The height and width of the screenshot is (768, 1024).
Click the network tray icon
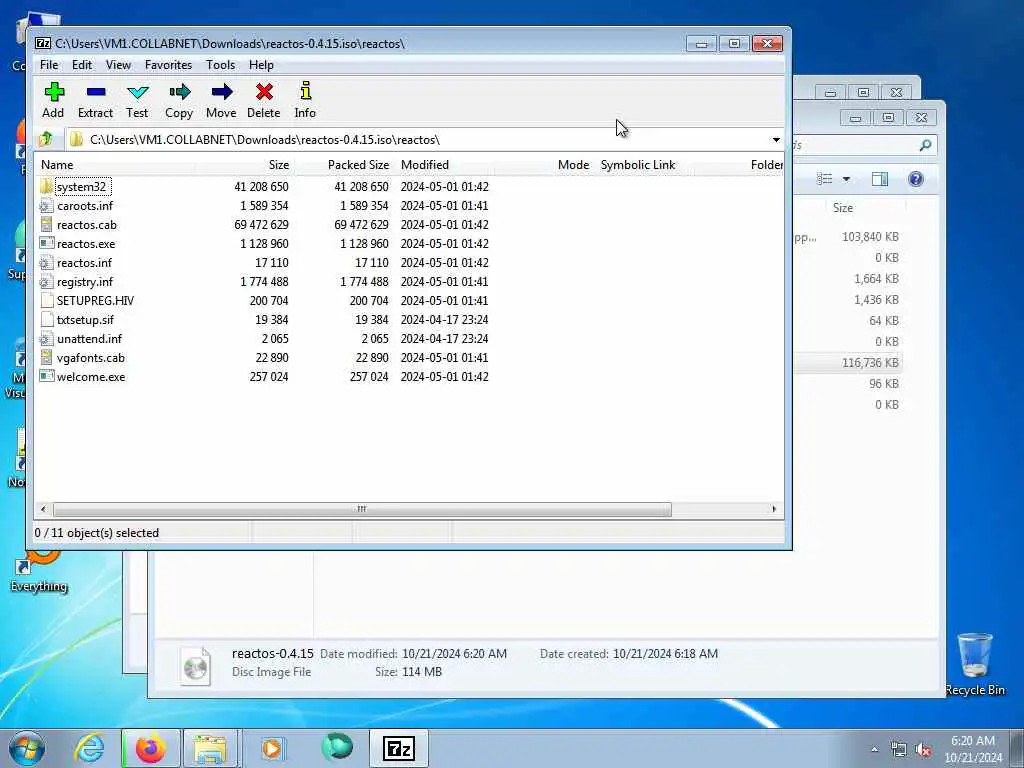(899, 750)
